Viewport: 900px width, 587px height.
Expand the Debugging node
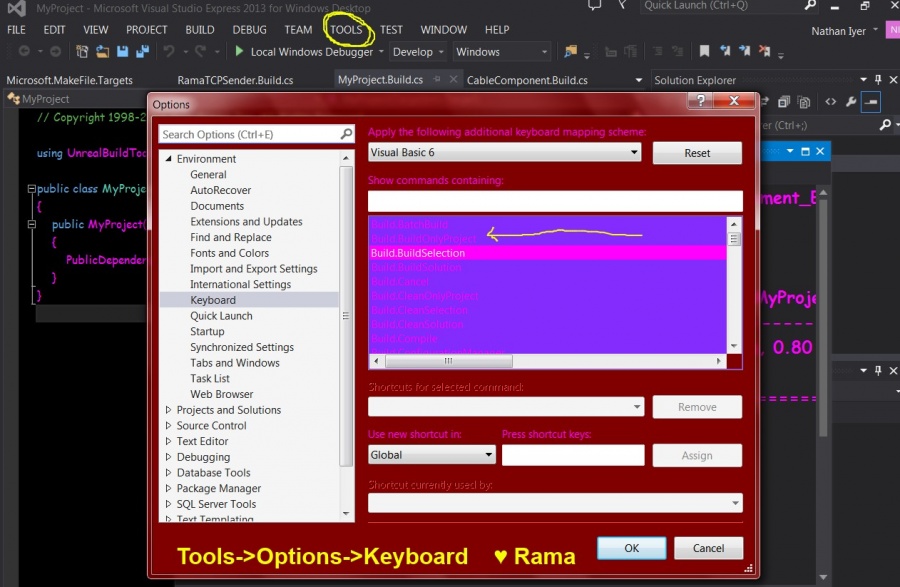[x=168, y=457]
